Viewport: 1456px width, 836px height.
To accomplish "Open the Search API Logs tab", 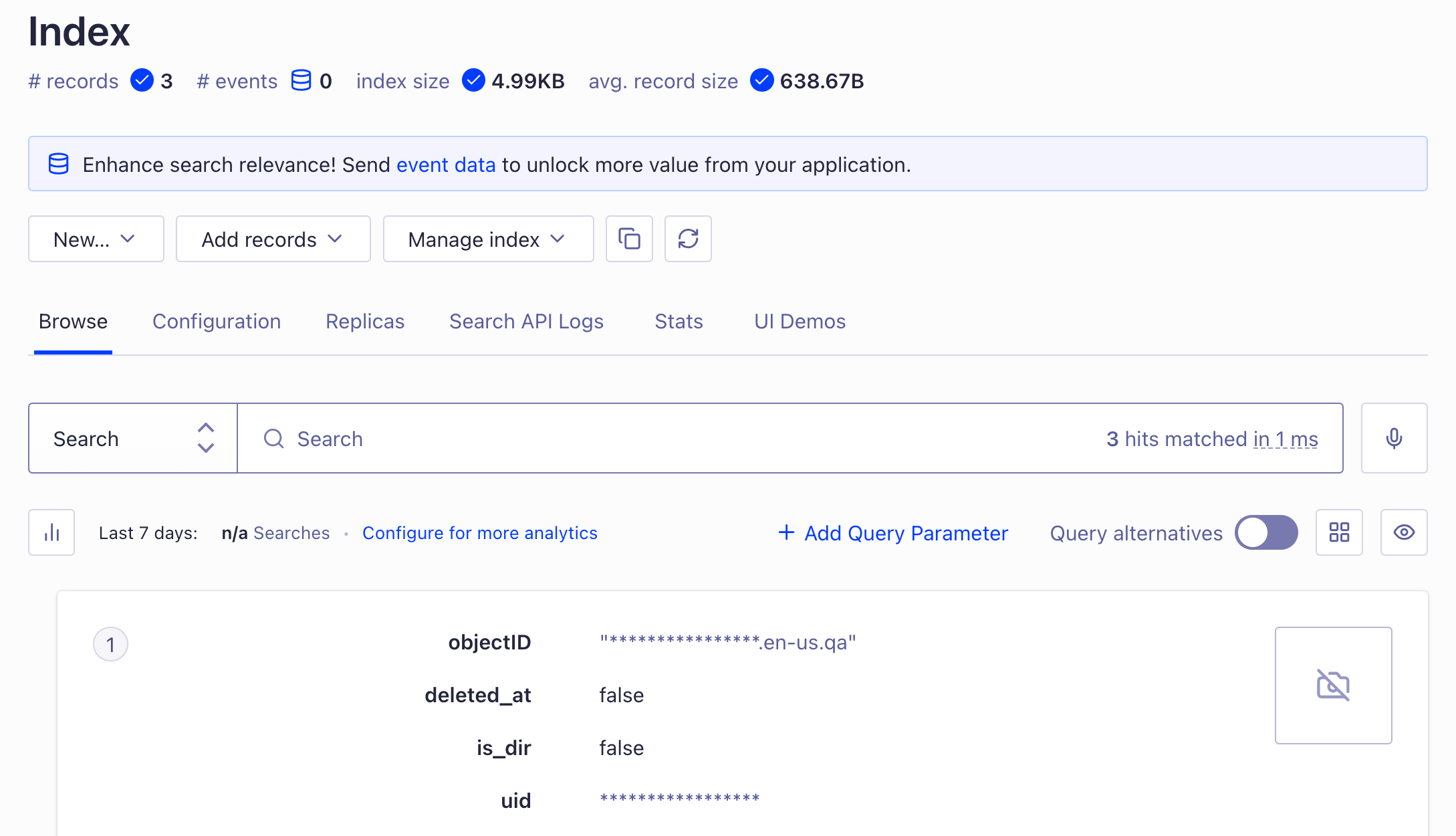I will (526, 322).
